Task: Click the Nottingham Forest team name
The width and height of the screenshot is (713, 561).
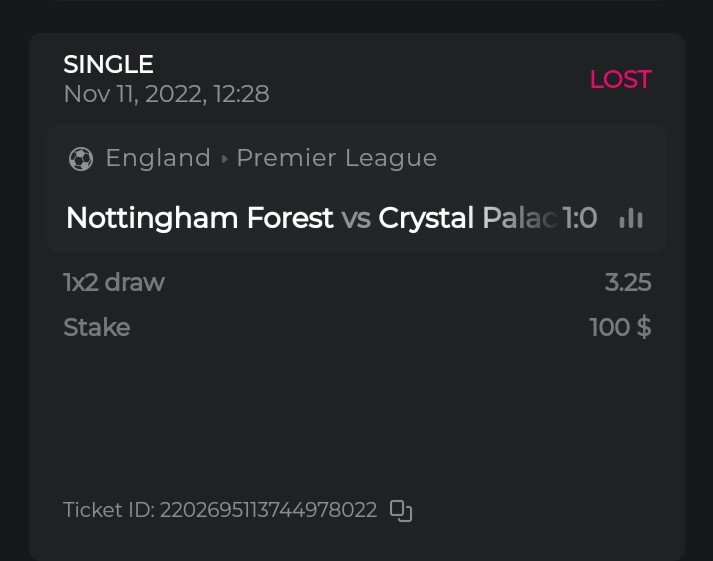Action: (199, 218)
